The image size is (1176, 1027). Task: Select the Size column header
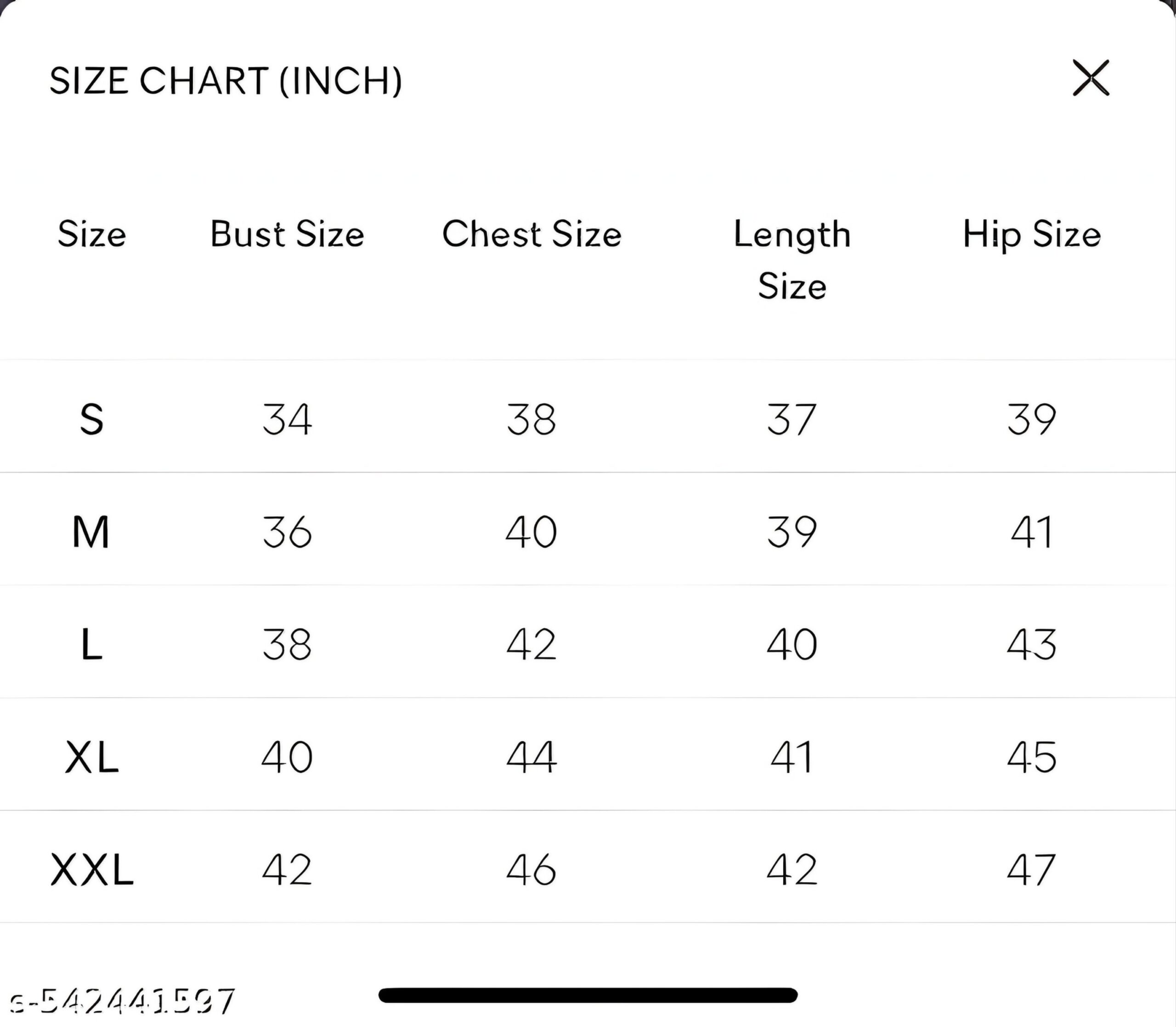pos(92,234)
